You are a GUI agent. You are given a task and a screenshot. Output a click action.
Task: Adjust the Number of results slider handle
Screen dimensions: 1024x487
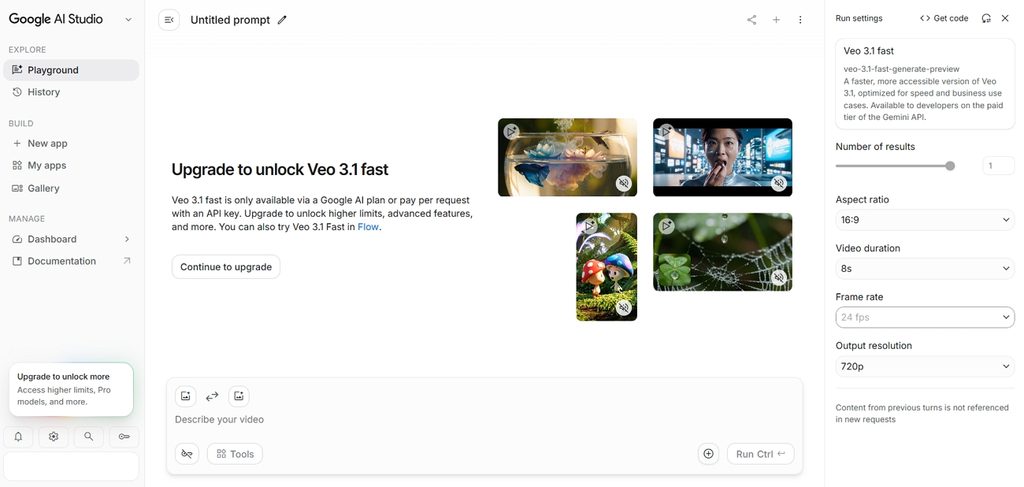coord(950,166)
